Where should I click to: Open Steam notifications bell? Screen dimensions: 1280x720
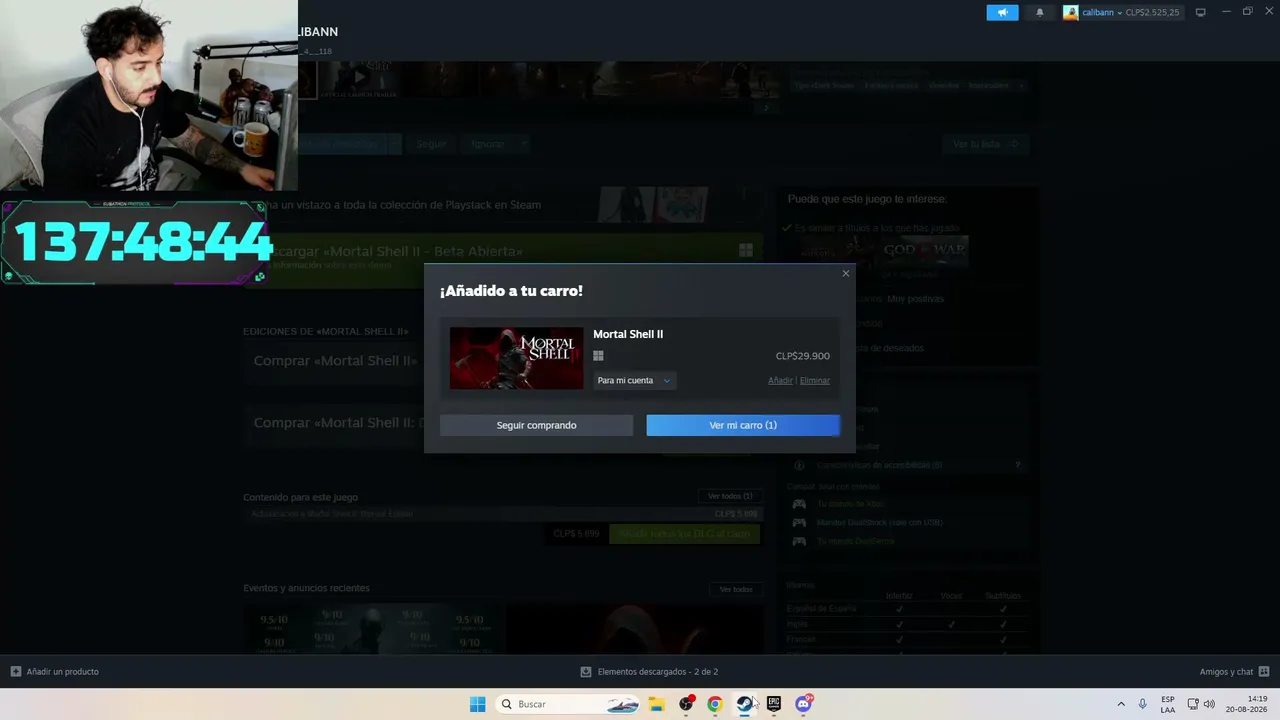(1040, 12)
